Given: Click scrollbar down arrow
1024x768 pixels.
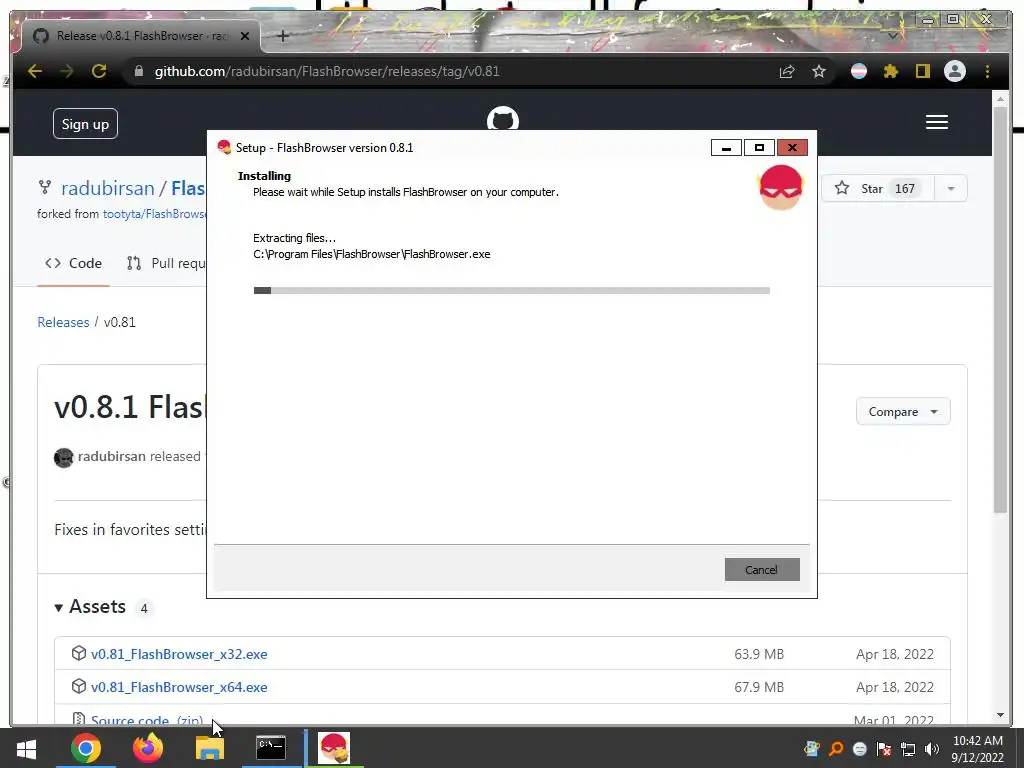Looking at the screenshot, I should (x=1000, y=715).
